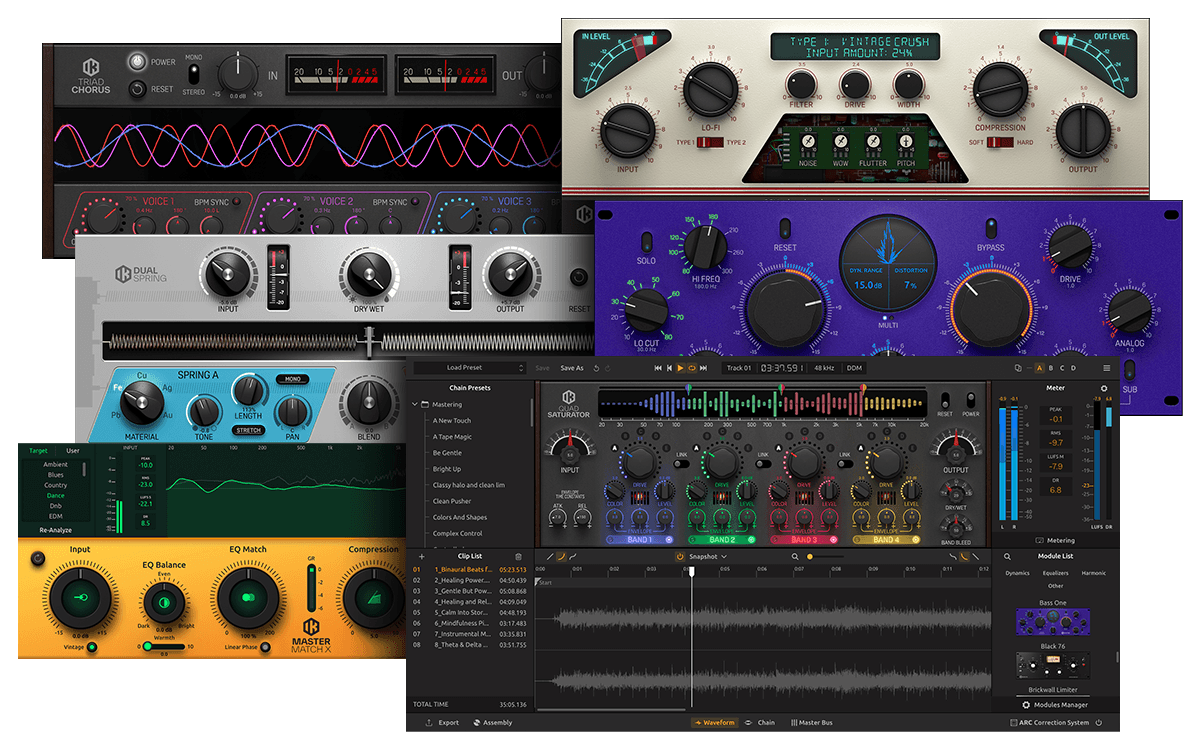The height and width of the screenshot is (750, 1200).
Task: Select the Equalizers module category
Action: (x=1055, y=573)
